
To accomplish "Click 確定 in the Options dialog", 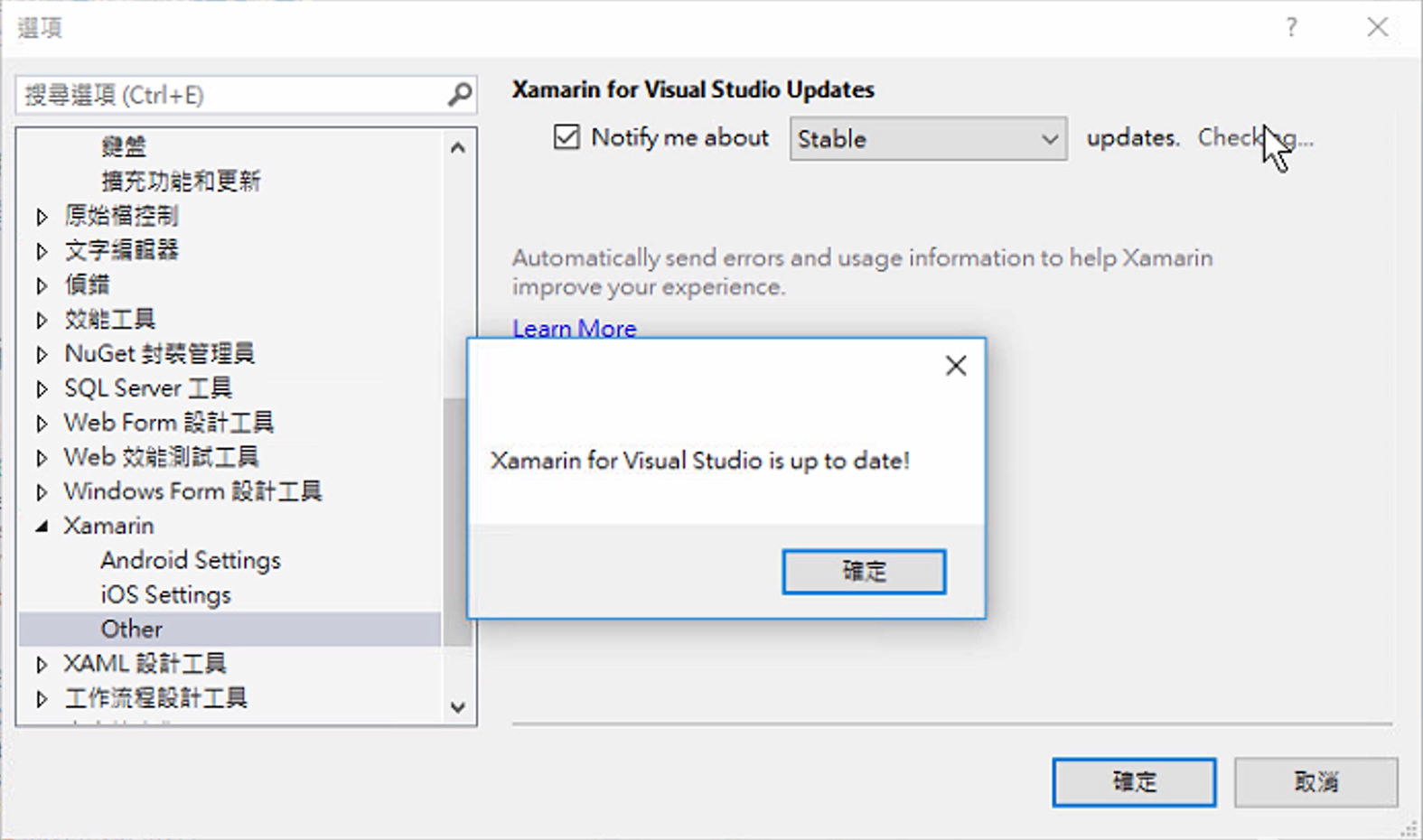I will [1134, 781].
